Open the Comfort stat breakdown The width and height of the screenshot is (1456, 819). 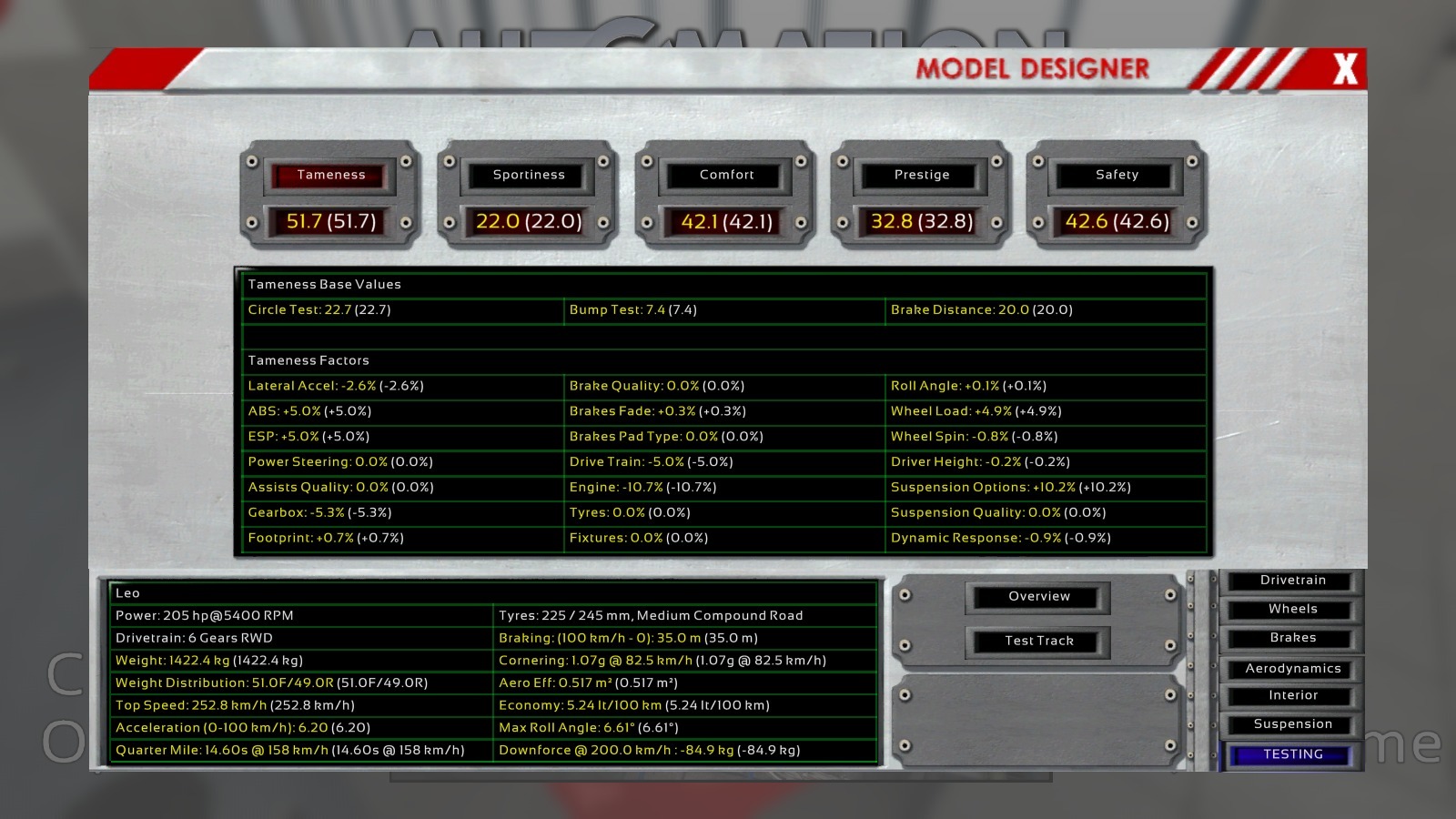pyautogui.click(x=726, y=175)
